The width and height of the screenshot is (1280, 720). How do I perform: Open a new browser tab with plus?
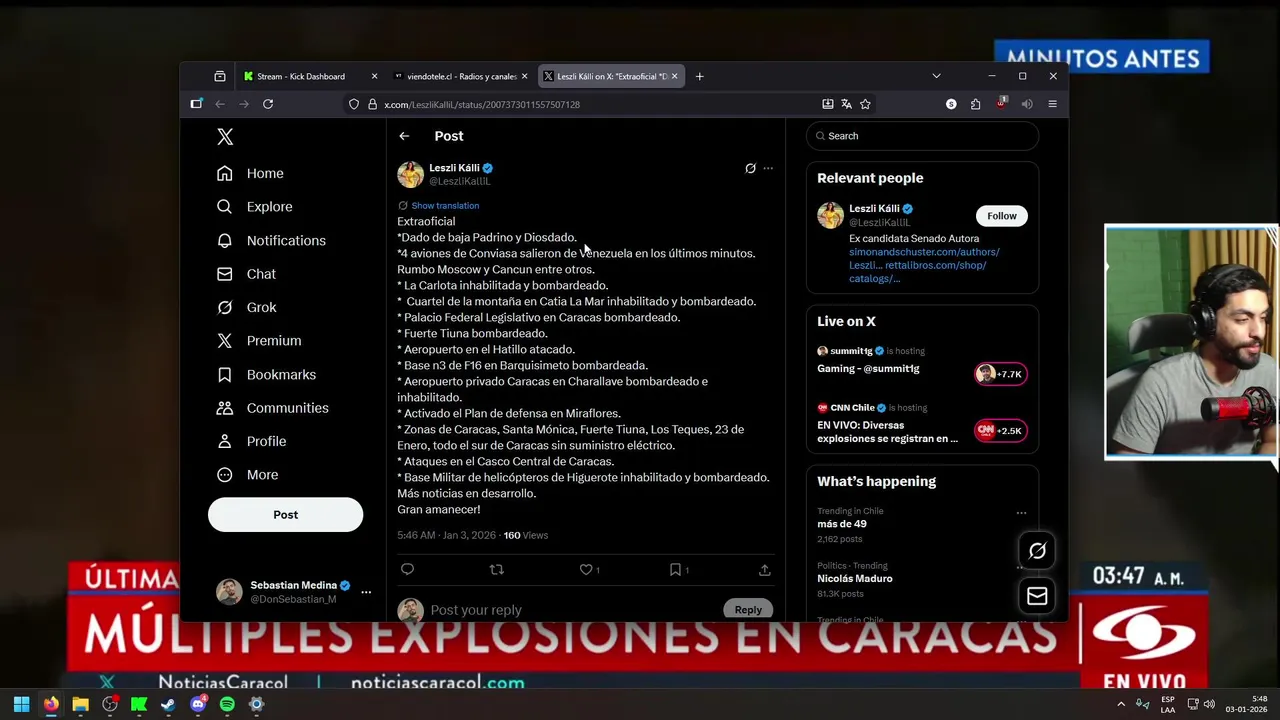699,77
